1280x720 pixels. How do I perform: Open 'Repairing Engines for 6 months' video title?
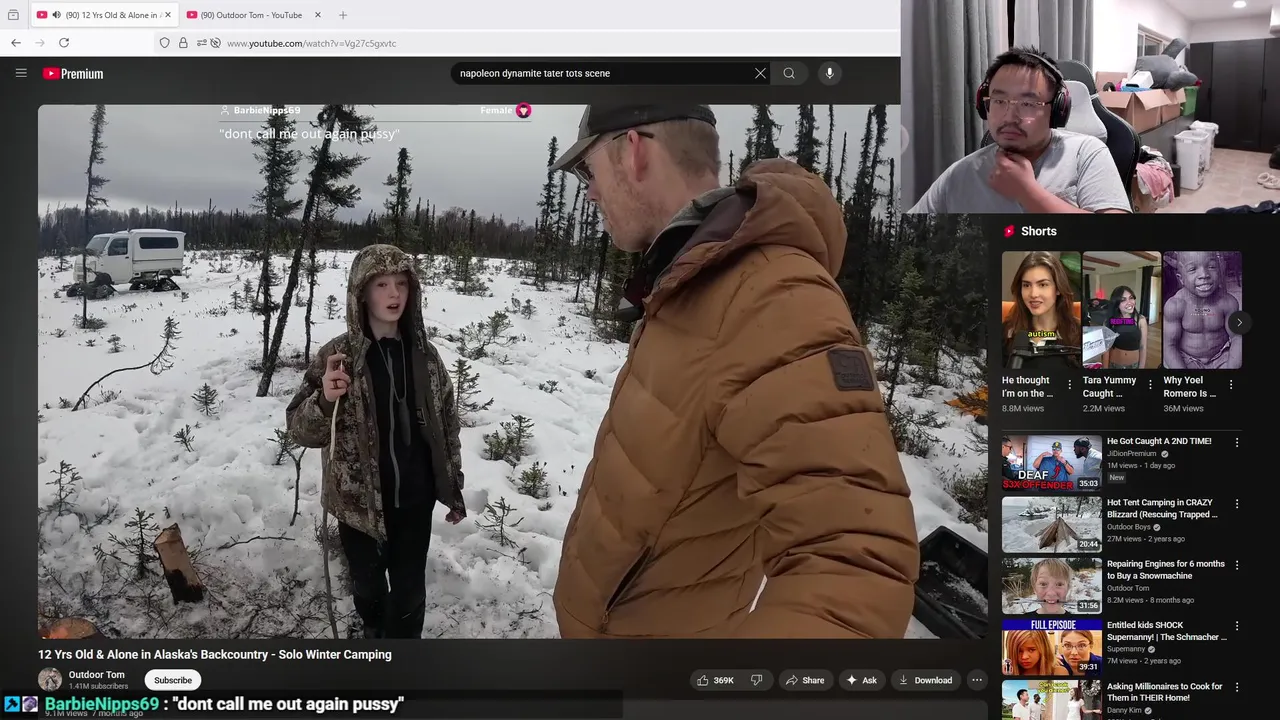pyautogui.click(x=1166, y=570)
